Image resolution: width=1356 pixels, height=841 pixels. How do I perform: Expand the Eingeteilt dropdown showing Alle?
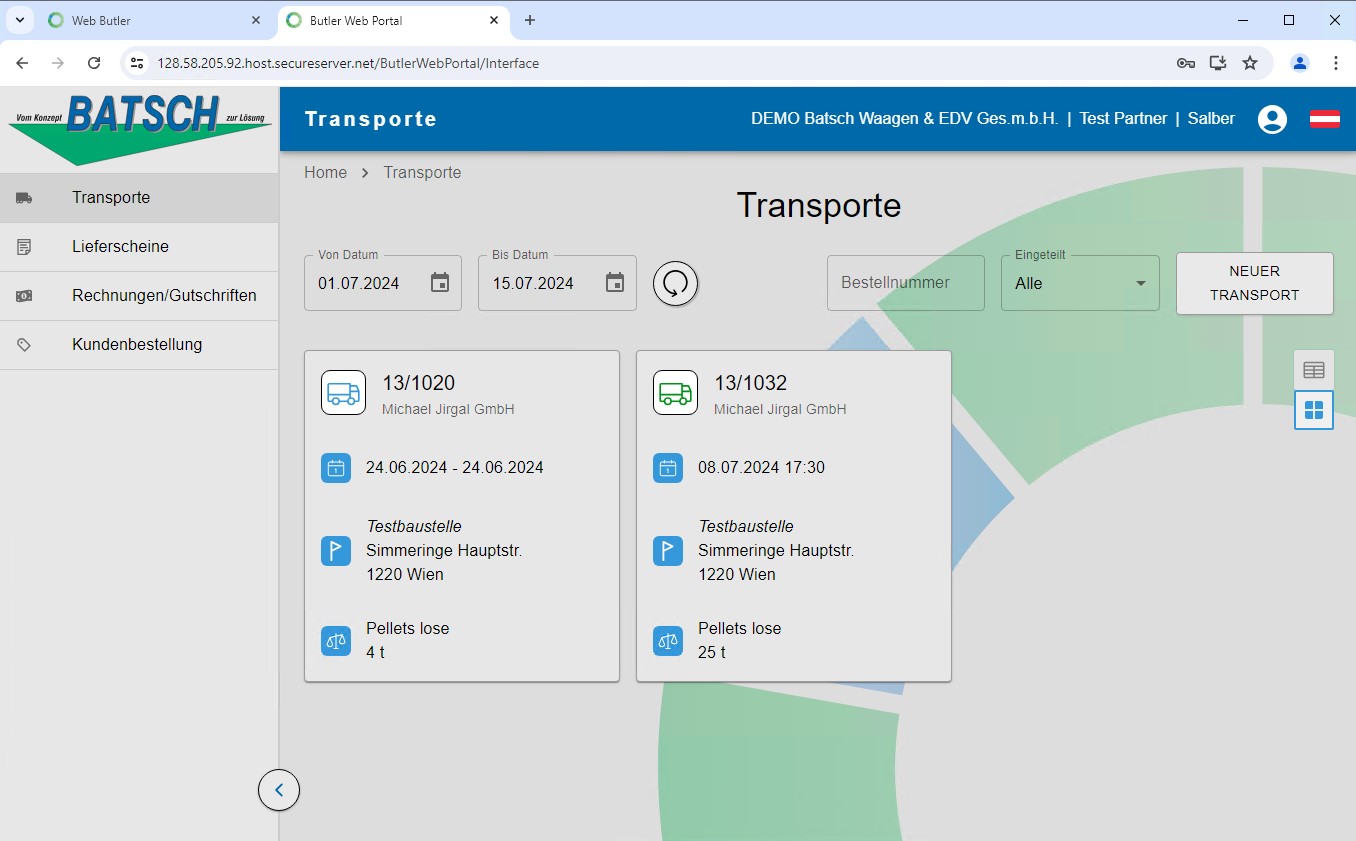pos(1080,283)
